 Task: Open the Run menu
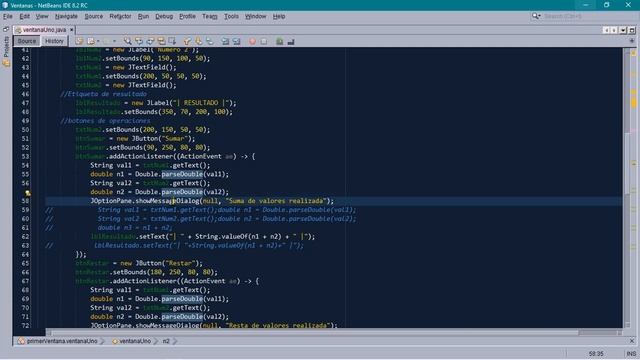click(143, 16)
